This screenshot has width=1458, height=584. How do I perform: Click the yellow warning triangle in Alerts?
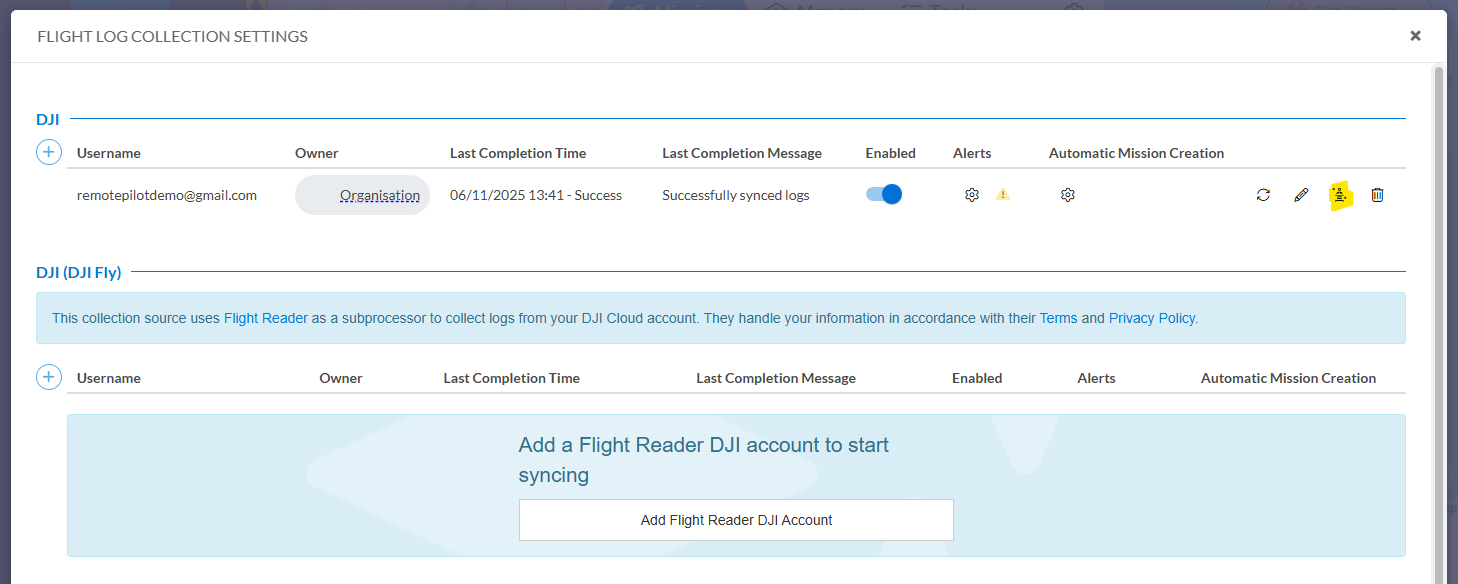(1003, 195)
